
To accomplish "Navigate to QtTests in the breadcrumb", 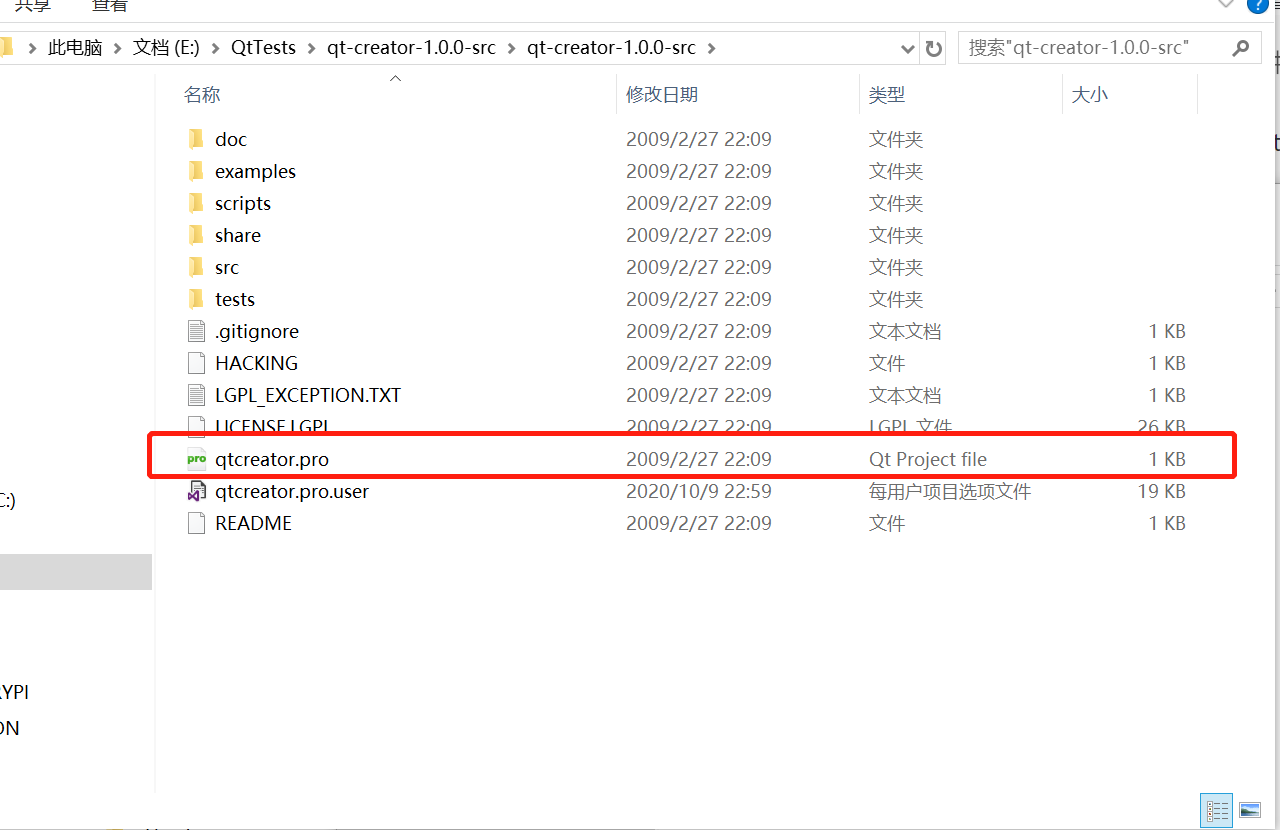I will click(263, 48).
